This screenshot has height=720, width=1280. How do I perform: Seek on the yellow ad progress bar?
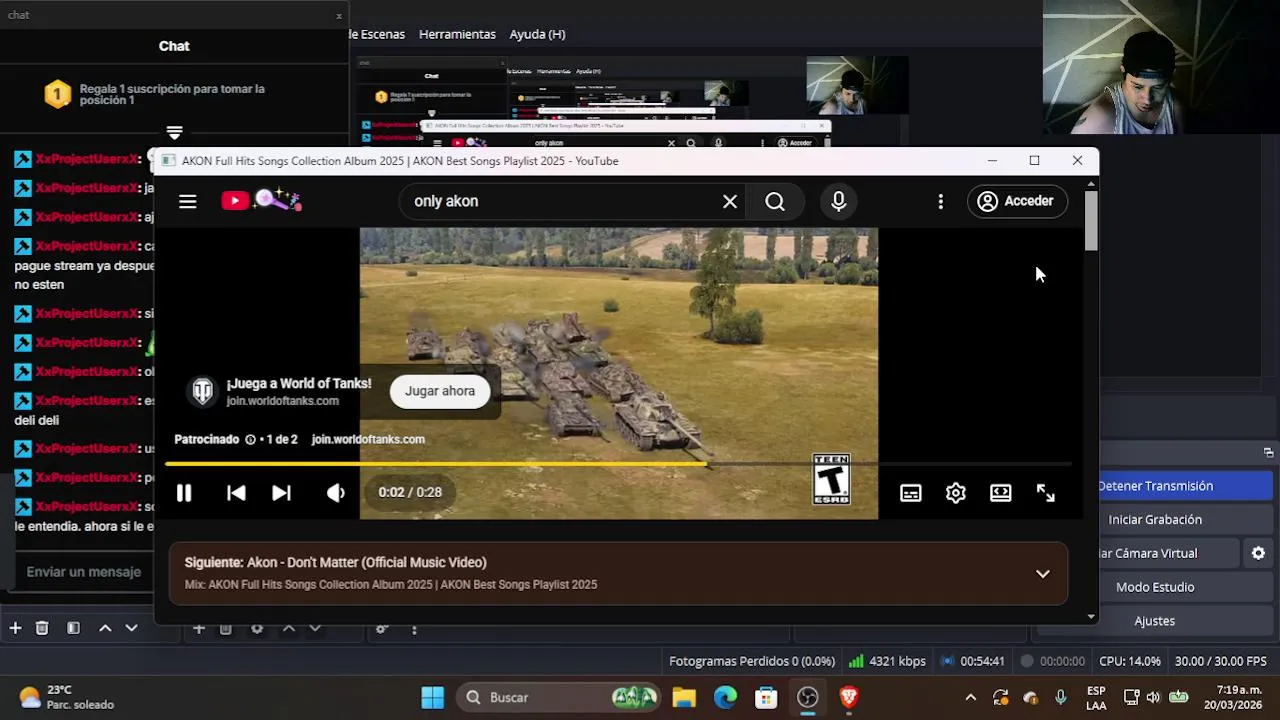pyautogui.click(x=617, y=464)
